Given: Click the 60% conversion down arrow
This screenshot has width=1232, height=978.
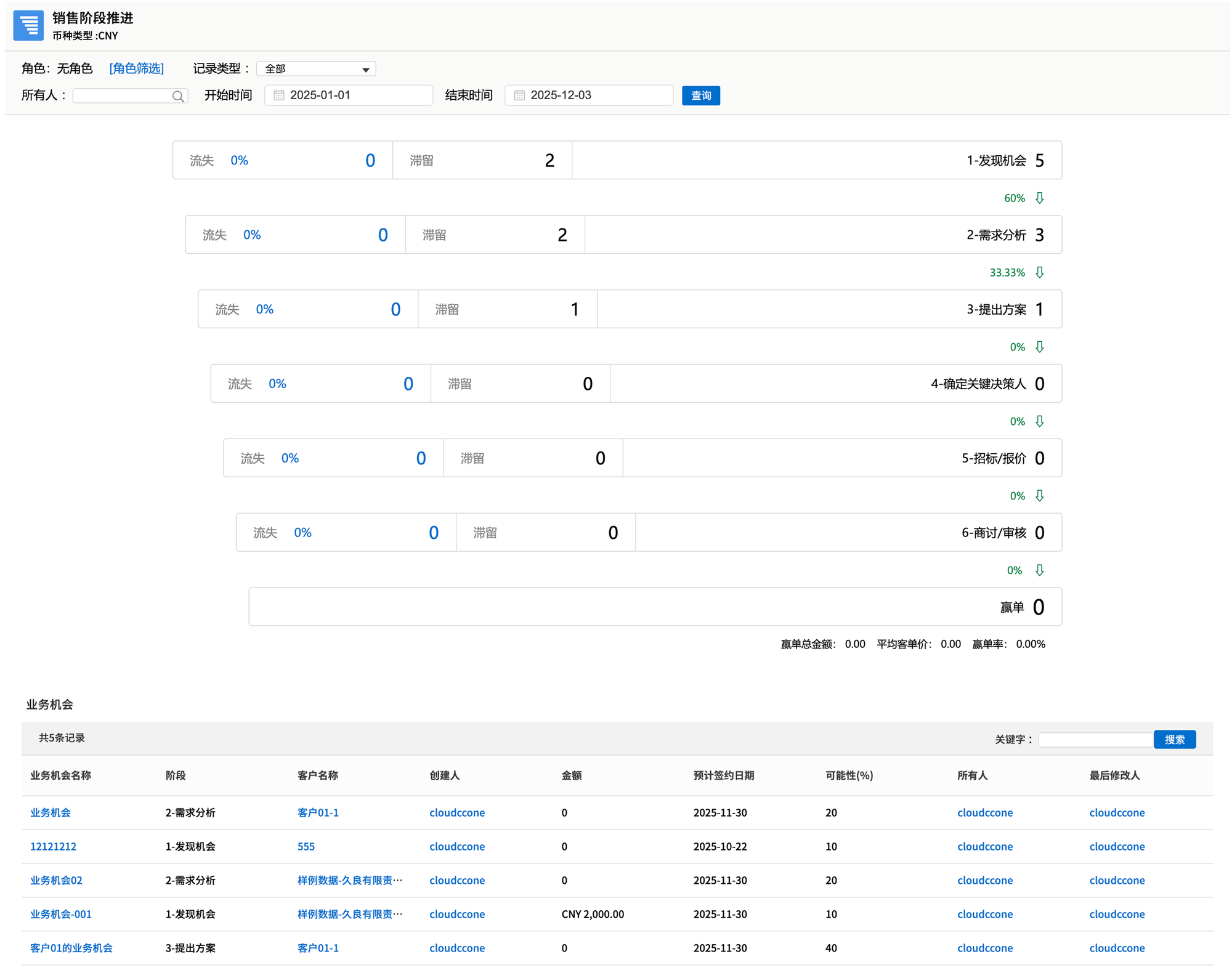Looking at the screenshot, I should click(x=1040, y=198).
